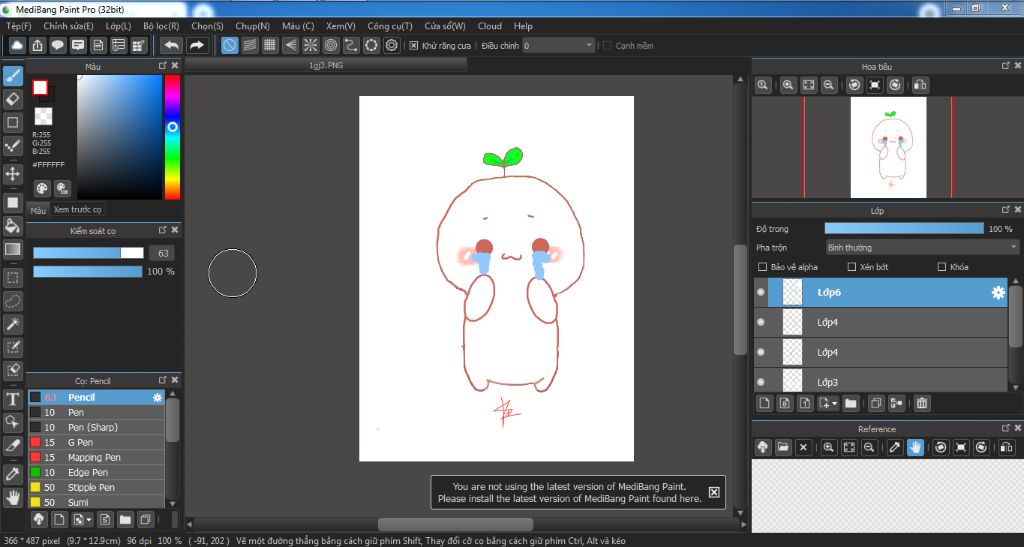Image resolution: width=1024 pixels, height=547 pixels.
Task: Select the Gradient tool
Action: [x=12, y=249]
